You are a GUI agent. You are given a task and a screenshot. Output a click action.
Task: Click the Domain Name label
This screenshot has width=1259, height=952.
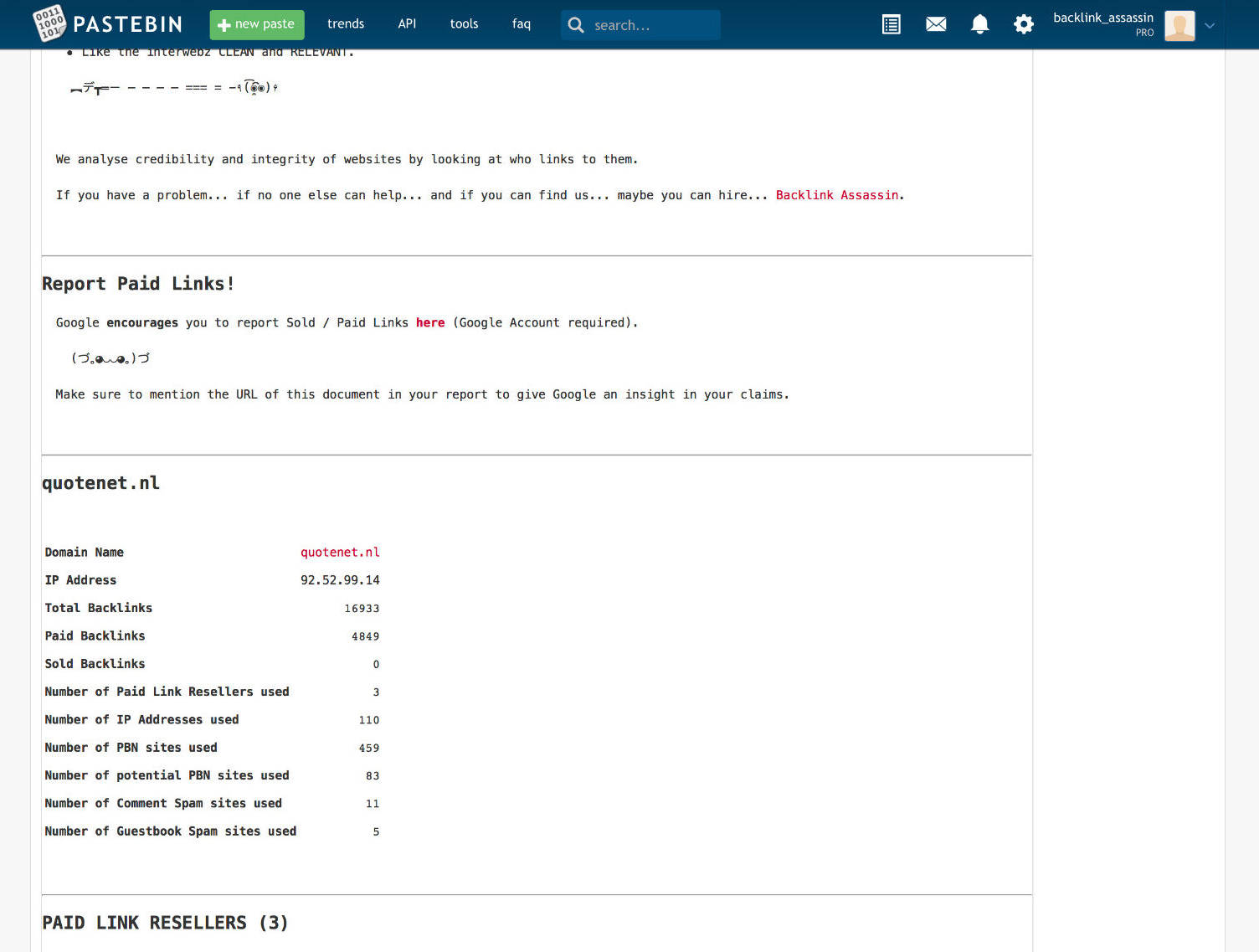click(84, 553)
